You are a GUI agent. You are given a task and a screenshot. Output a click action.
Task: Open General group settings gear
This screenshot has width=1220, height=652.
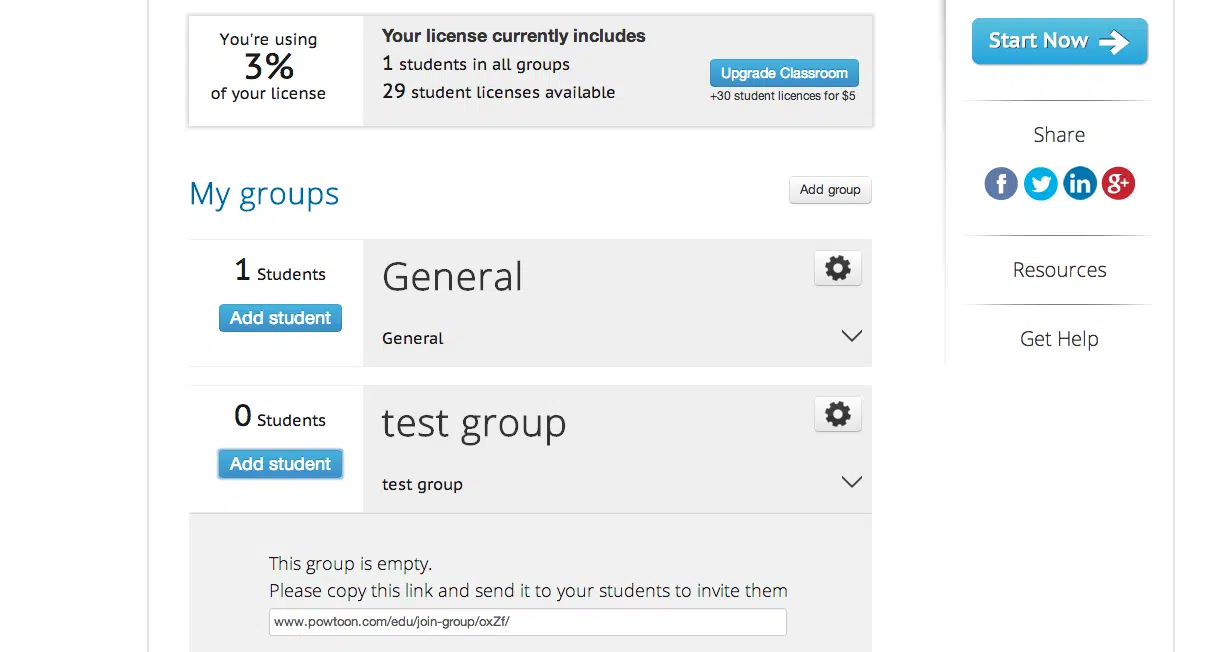coord(838,268)
